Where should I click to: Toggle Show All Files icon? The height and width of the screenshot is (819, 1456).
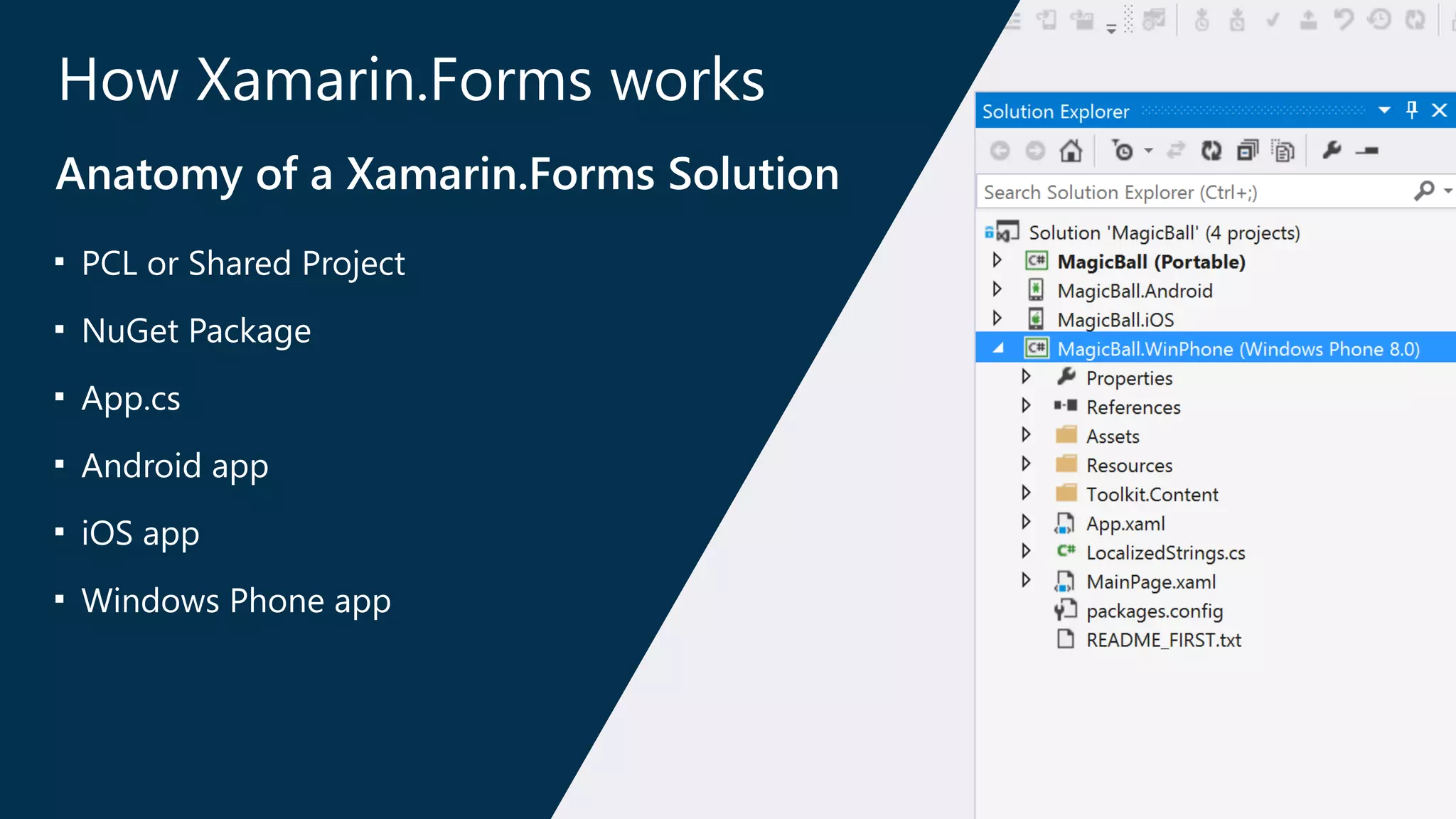(1283, 151)
